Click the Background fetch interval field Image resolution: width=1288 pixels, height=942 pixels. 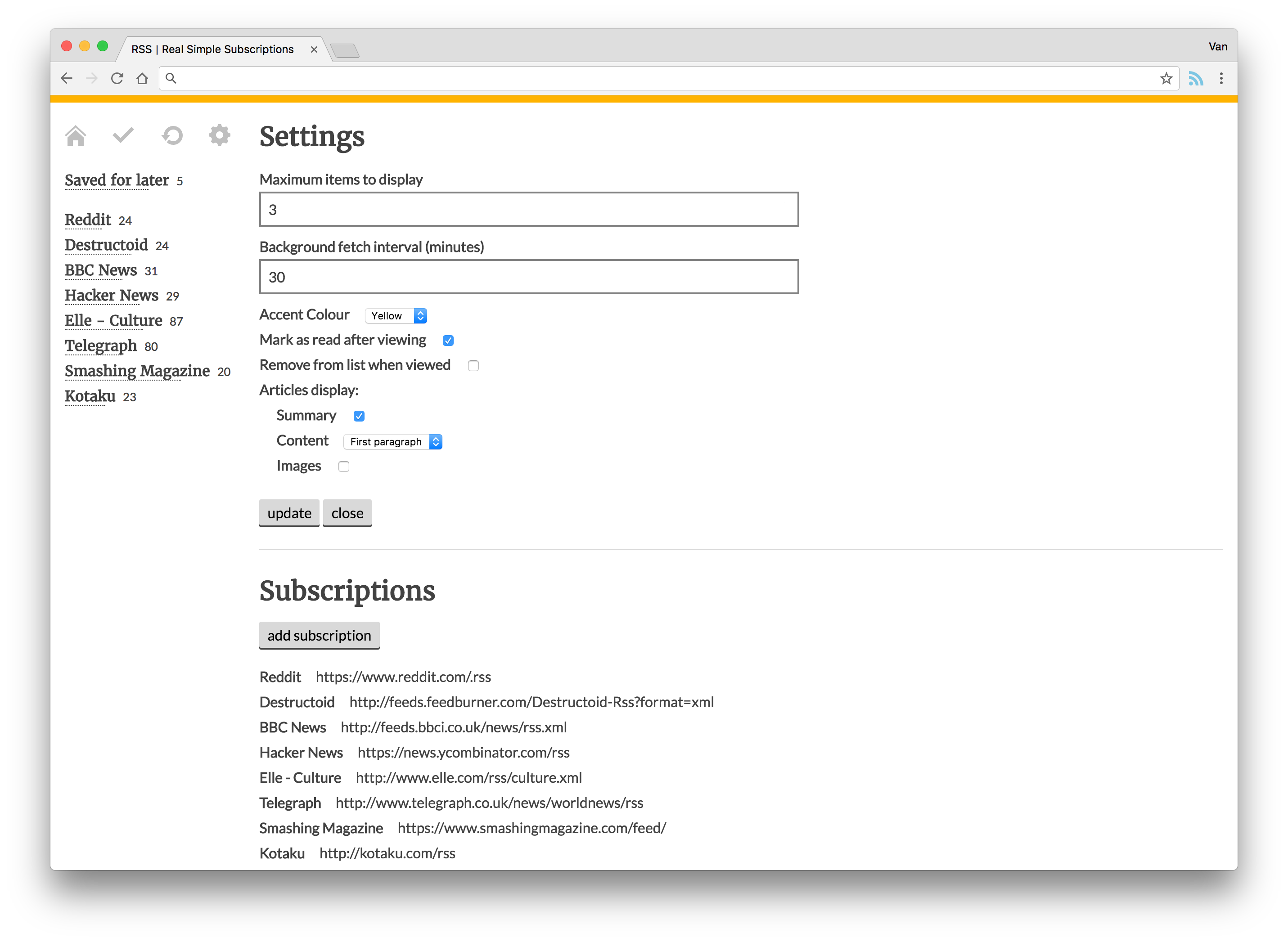(529, 277)
